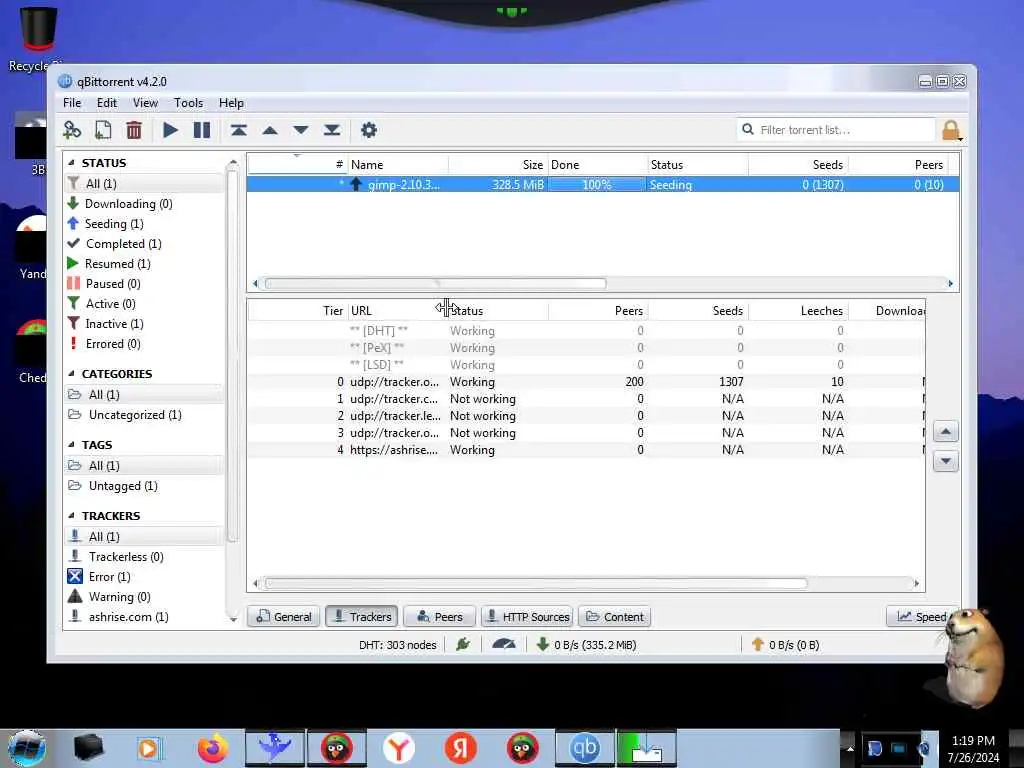
Task: Move torrent to top of queue
Action: pyautogui.click(x=238, y=130)
